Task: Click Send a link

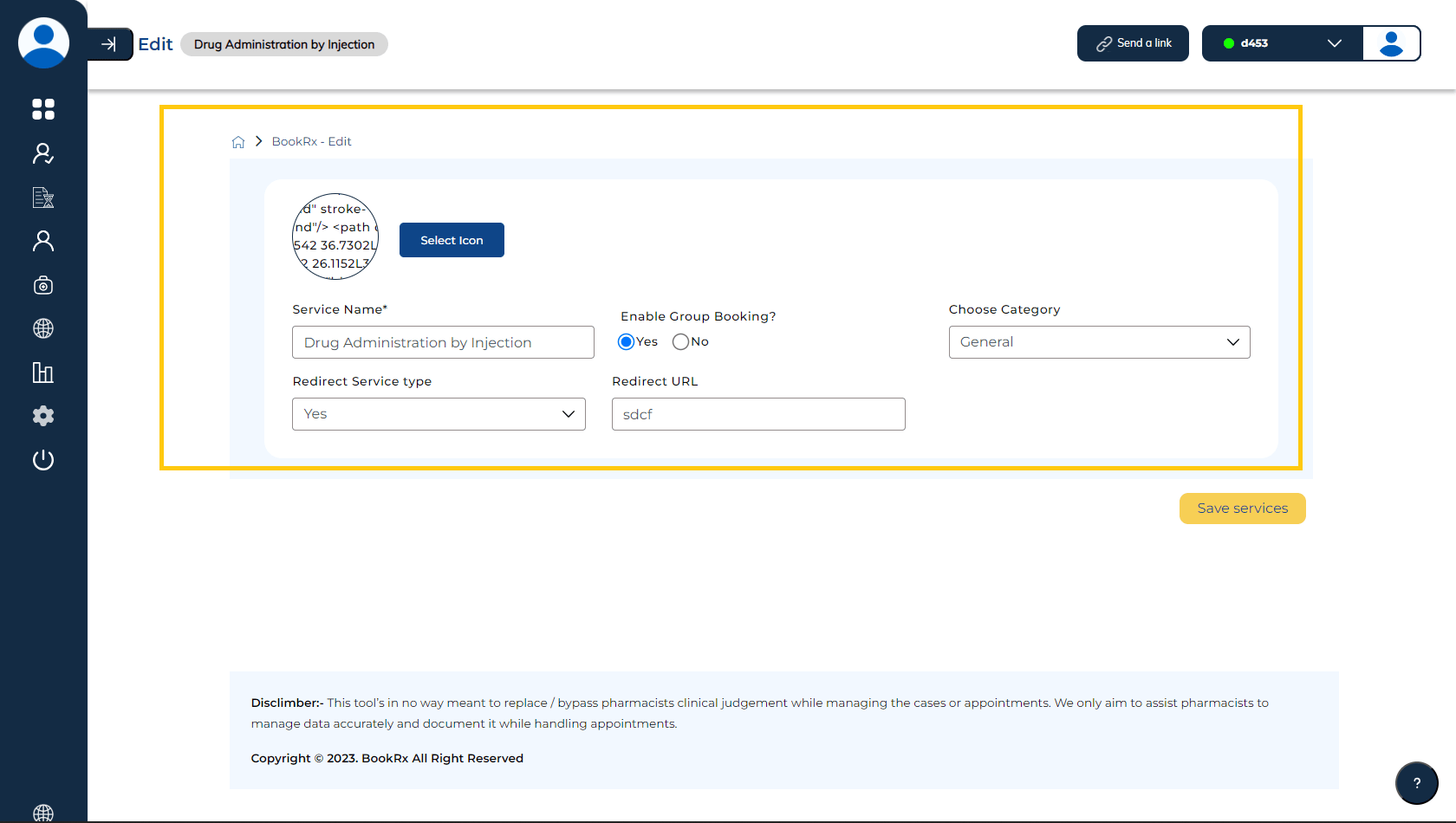Action: point(1133,42)
